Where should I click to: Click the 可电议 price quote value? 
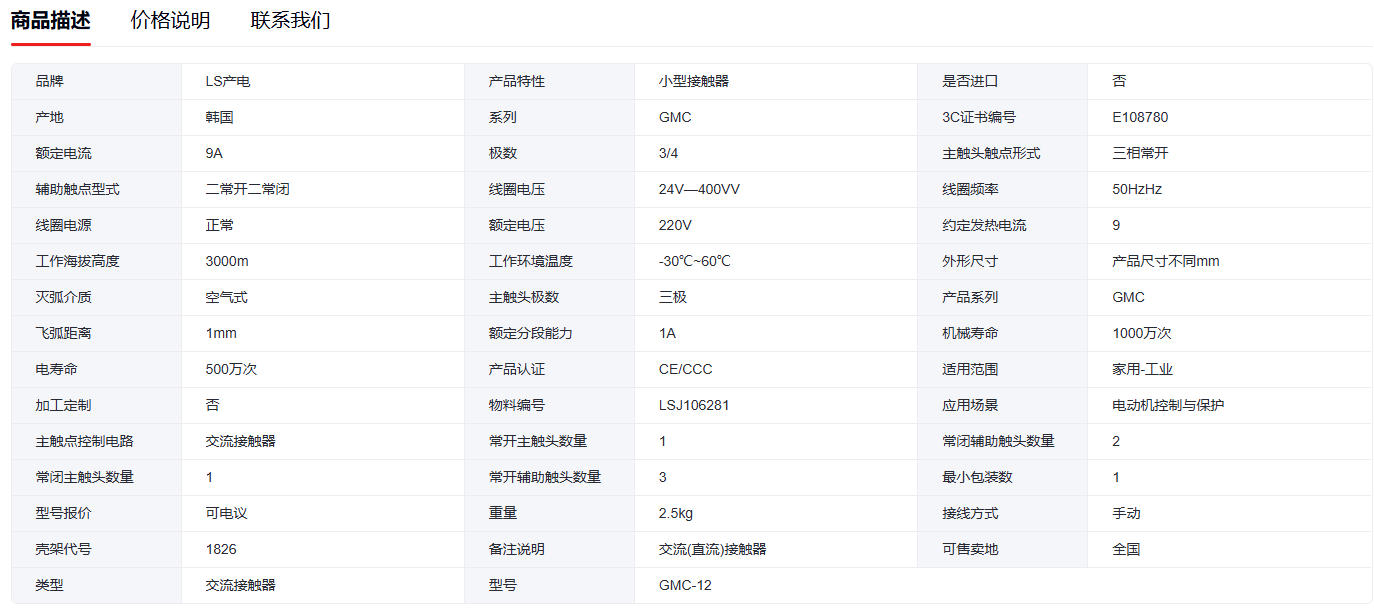(x=227, y=513)
